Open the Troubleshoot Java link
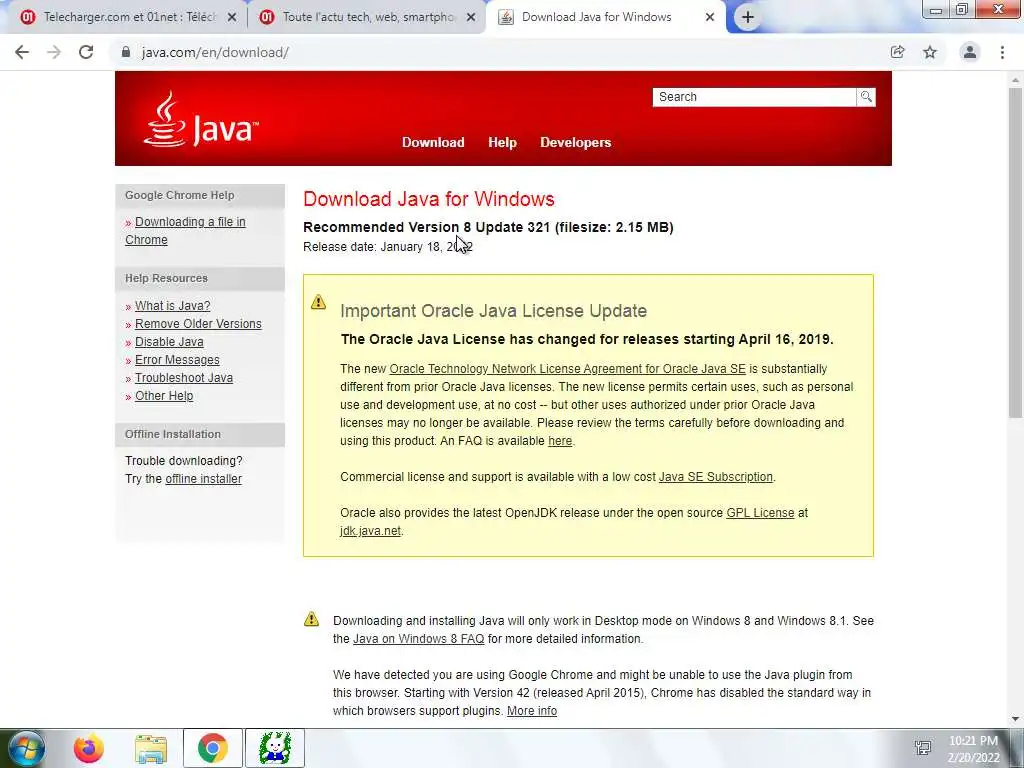 coord(184,377)
